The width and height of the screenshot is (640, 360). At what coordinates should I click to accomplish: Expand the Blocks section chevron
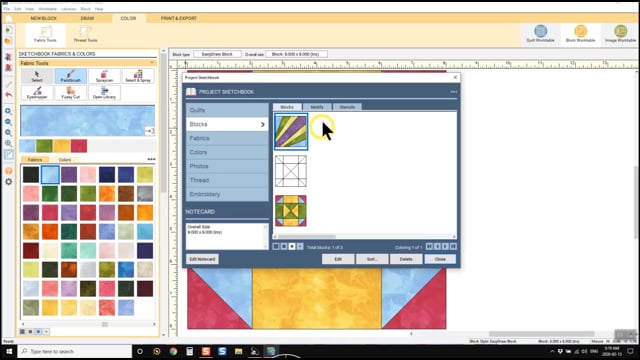tap(263, 124)
